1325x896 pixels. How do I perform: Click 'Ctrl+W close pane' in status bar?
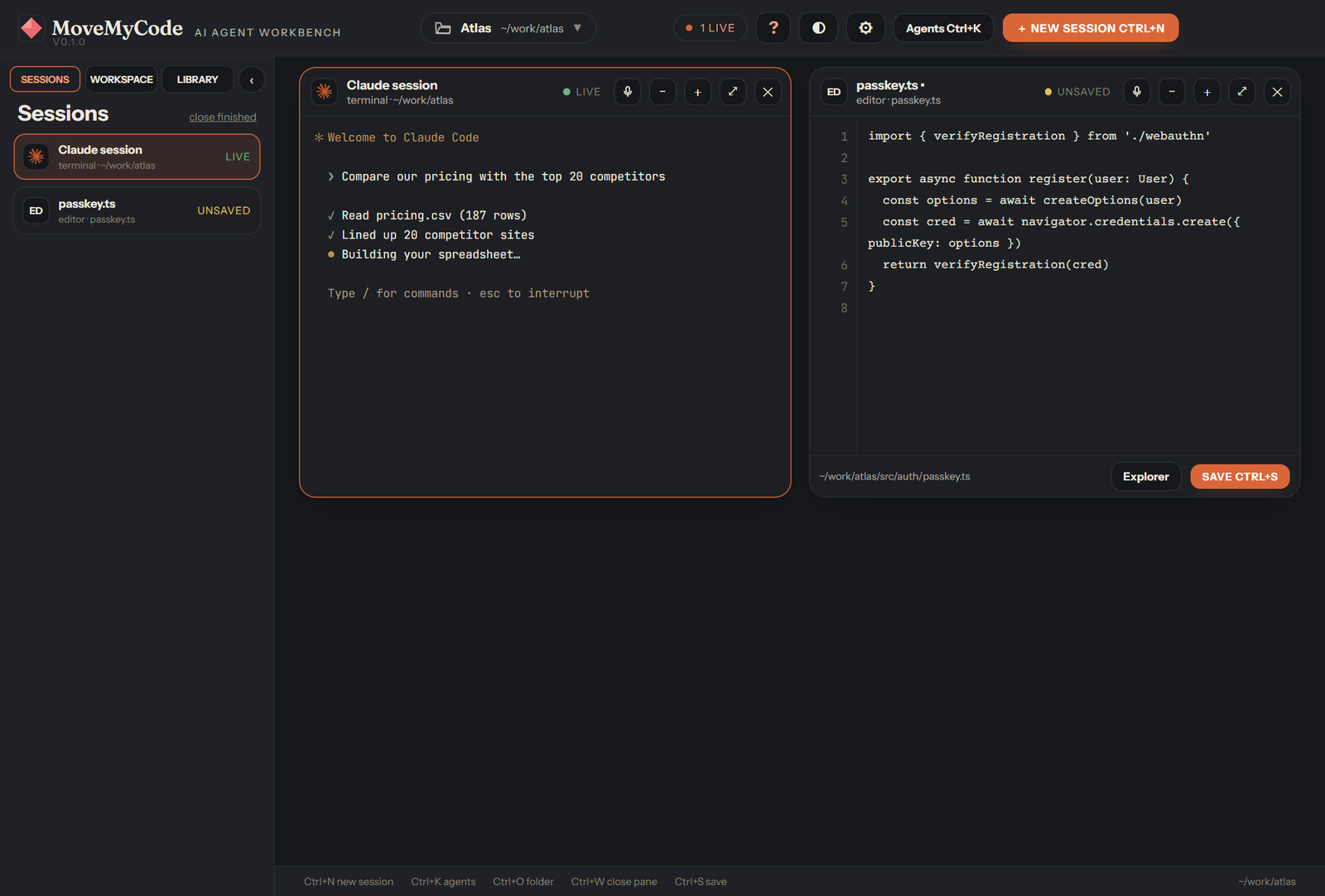click(614, 882)
